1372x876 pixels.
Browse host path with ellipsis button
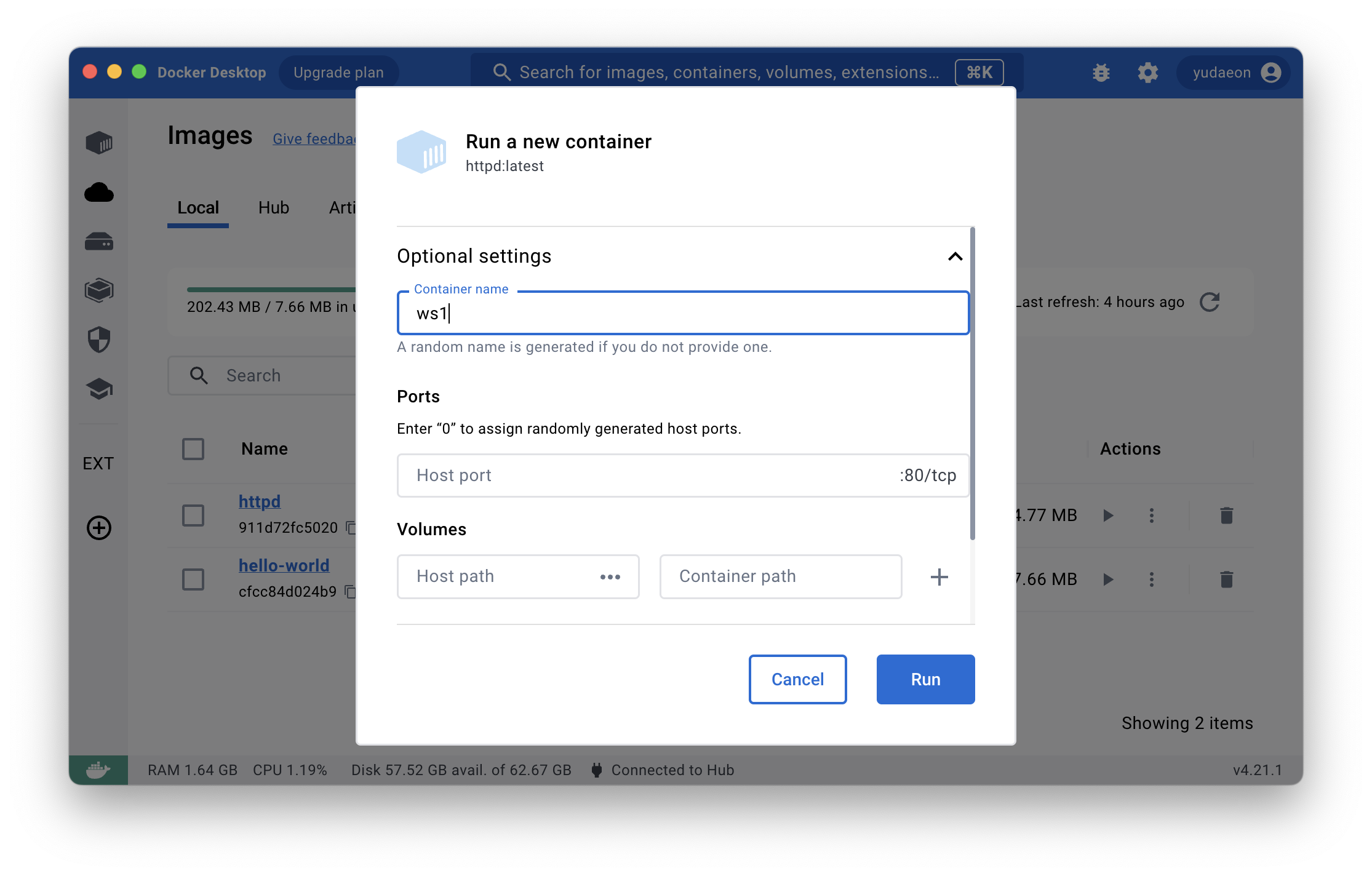610,577
